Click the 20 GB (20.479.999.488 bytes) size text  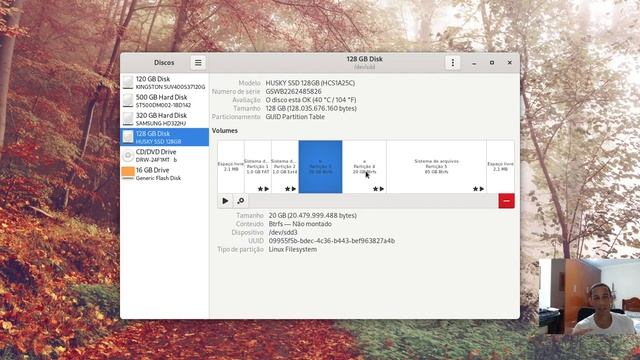pos(313,215)
